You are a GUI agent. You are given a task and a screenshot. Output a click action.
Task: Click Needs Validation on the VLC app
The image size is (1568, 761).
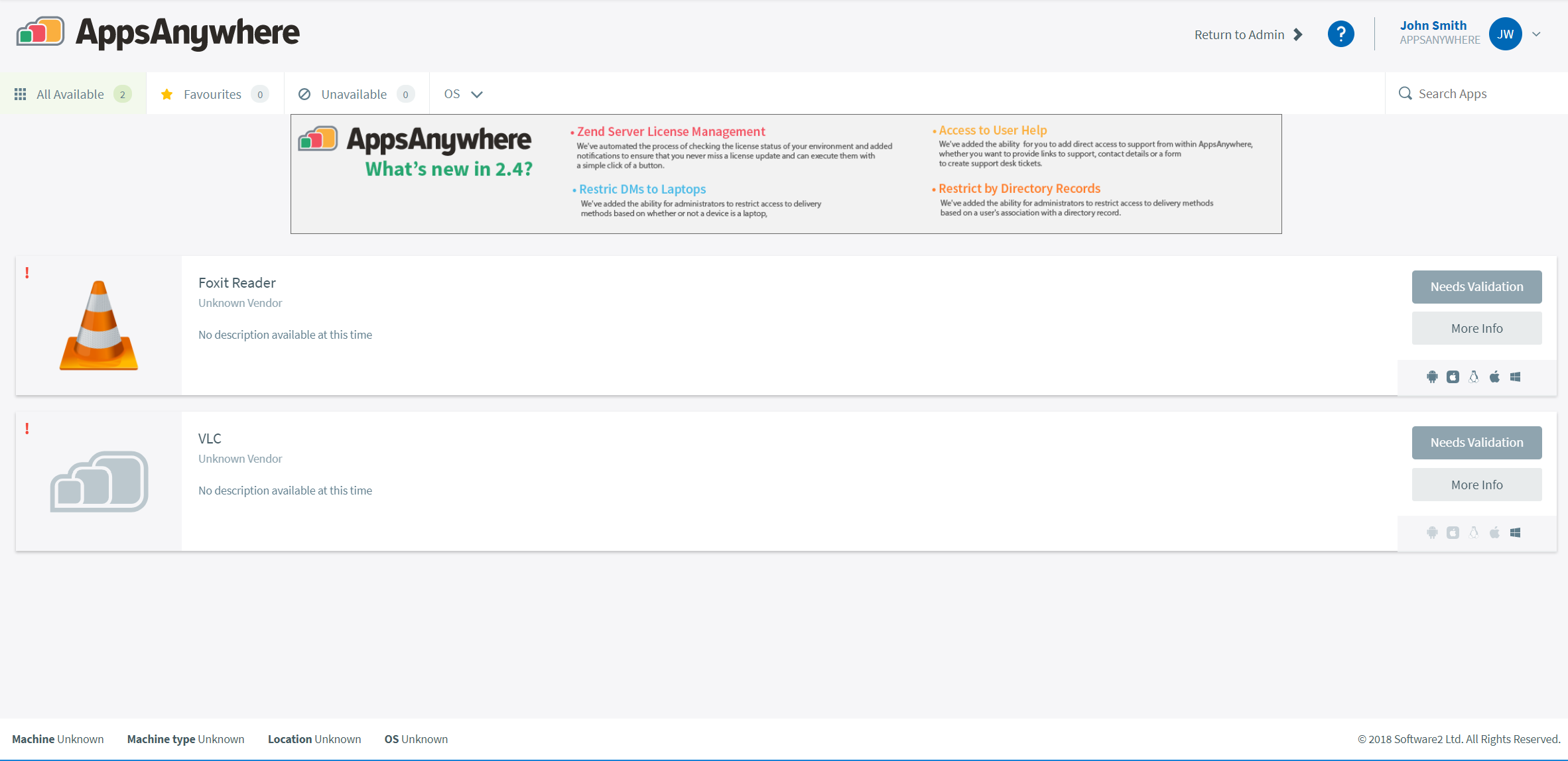tap(1477, 442)
